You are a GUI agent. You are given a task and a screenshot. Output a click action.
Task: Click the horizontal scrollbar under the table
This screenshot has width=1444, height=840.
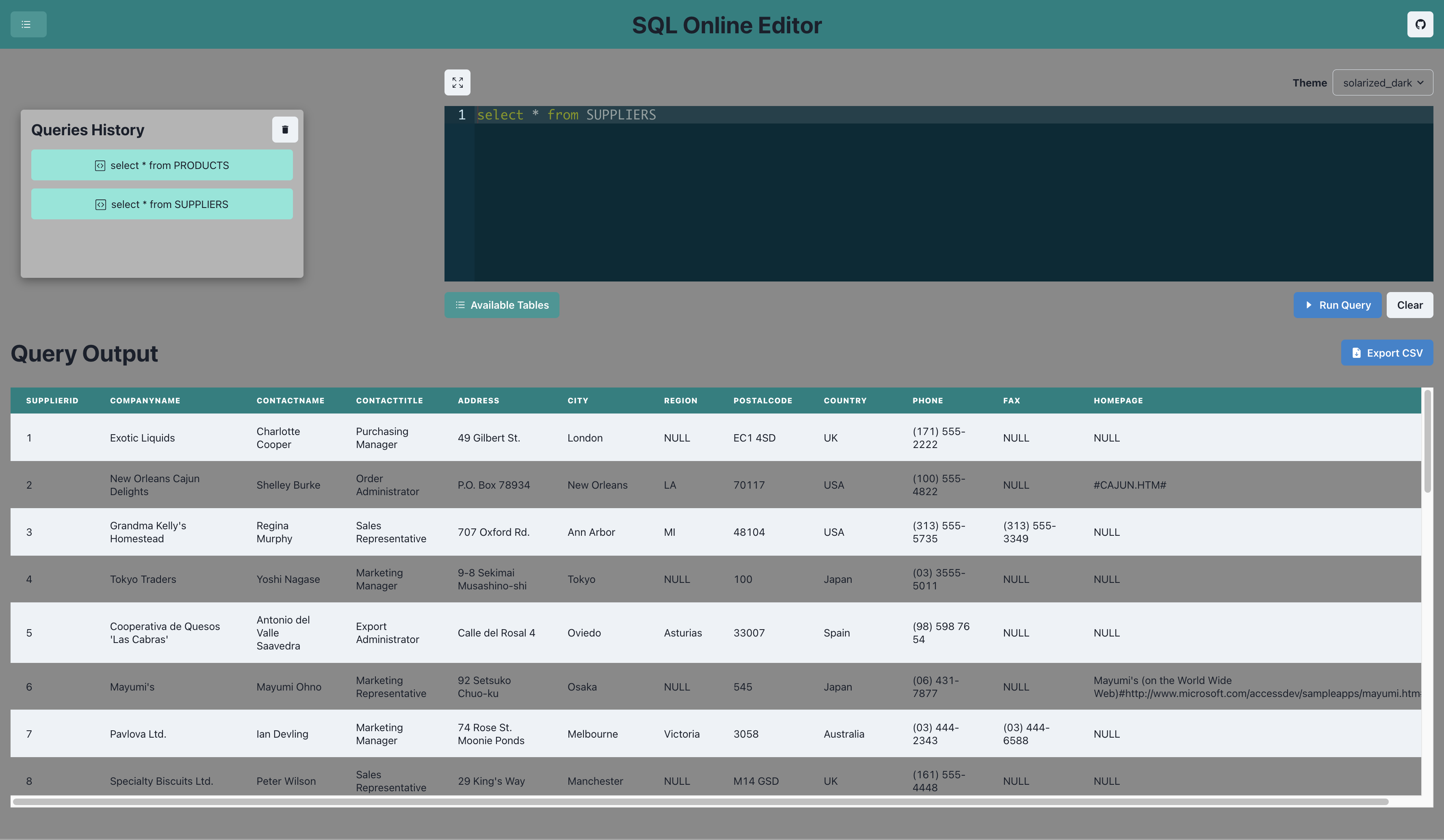point(699,801)
